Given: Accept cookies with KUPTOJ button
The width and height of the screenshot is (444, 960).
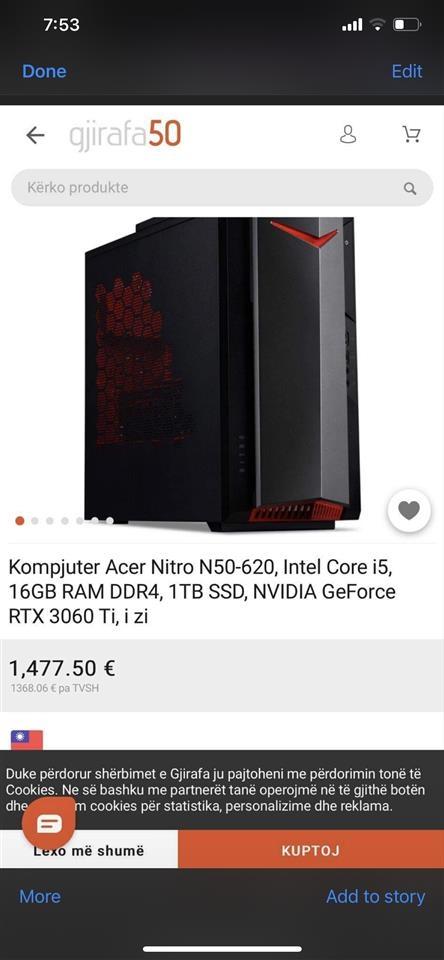Looking at the screenshot, I should [x=310, y=850].
